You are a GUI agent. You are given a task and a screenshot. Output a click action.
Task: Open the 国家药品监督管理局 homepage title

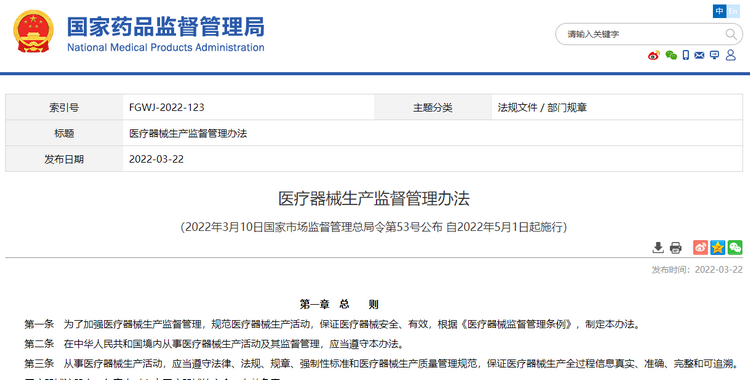[165, 27]
